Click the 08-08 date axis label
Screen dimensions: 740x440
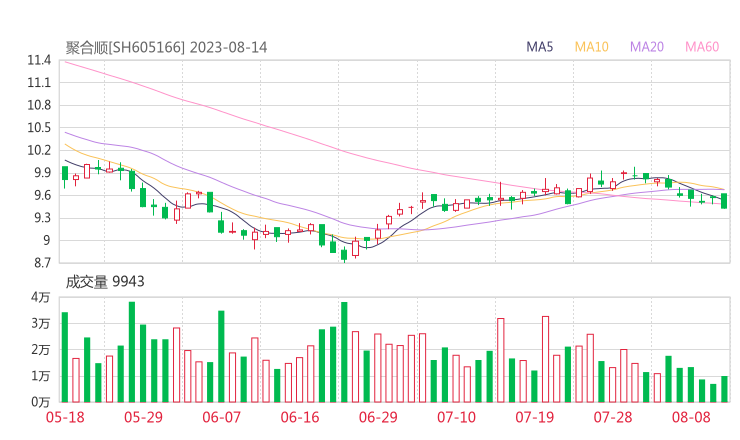tap(691, 417)
